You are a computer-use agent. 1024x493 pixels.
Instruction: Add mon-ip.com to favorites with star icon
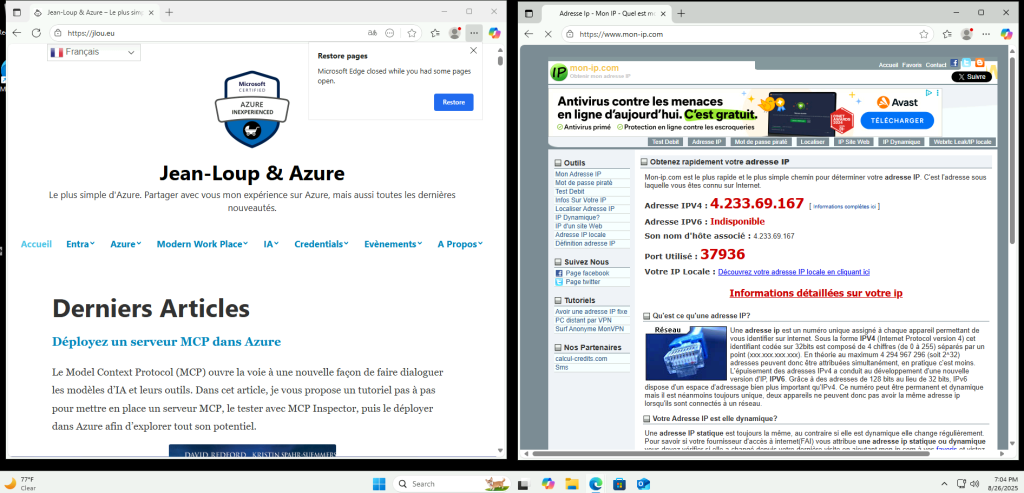[924, 34]
